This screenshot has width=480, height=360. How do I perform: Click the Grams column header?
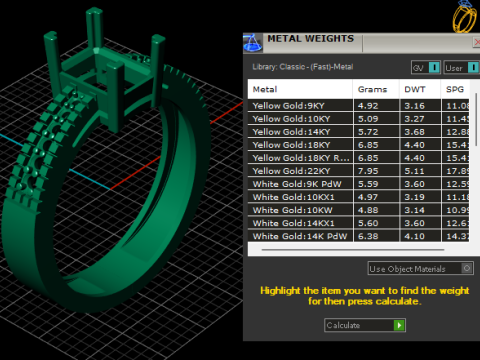[x=376, y=89]
